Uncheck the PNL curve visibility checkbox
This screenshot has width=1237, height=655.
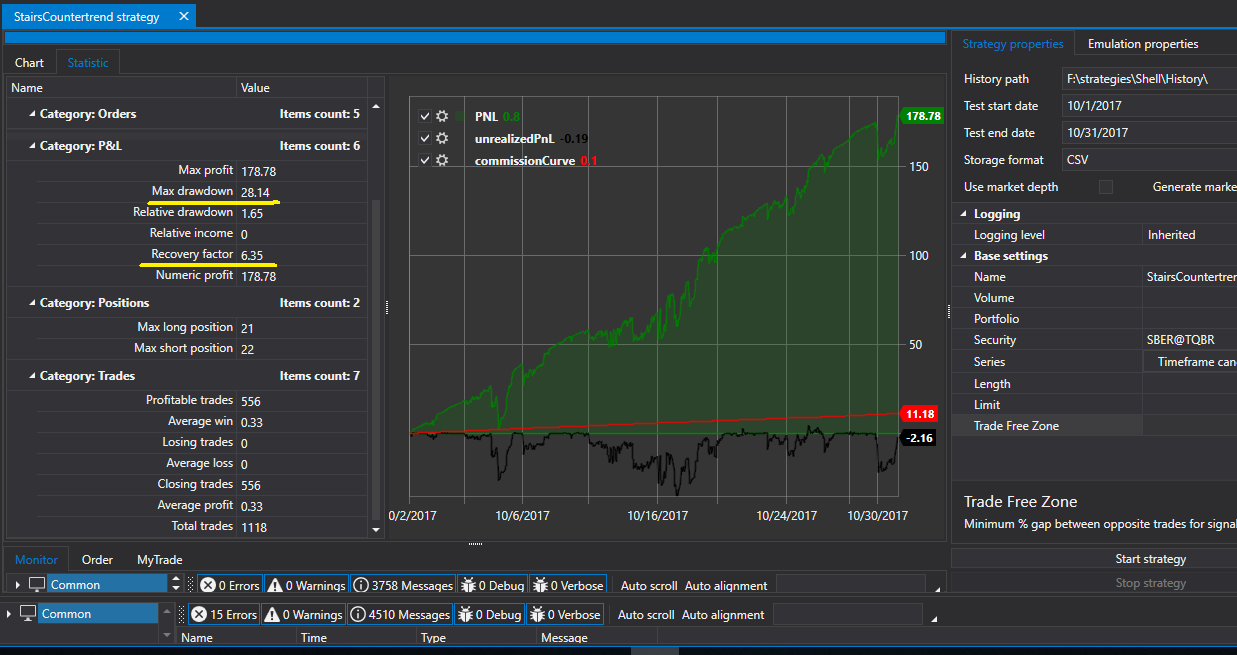pyautogui.click(x=424, y=116)
